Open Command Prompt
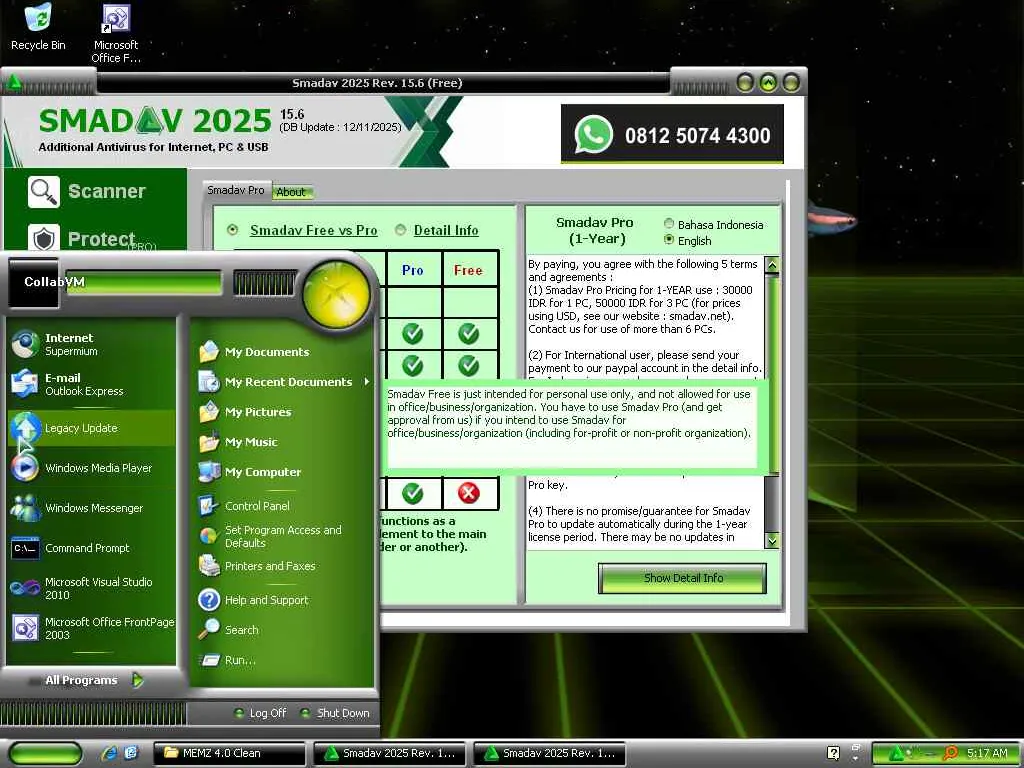The height and width of the screenshot is (768, 1024). 91,548
